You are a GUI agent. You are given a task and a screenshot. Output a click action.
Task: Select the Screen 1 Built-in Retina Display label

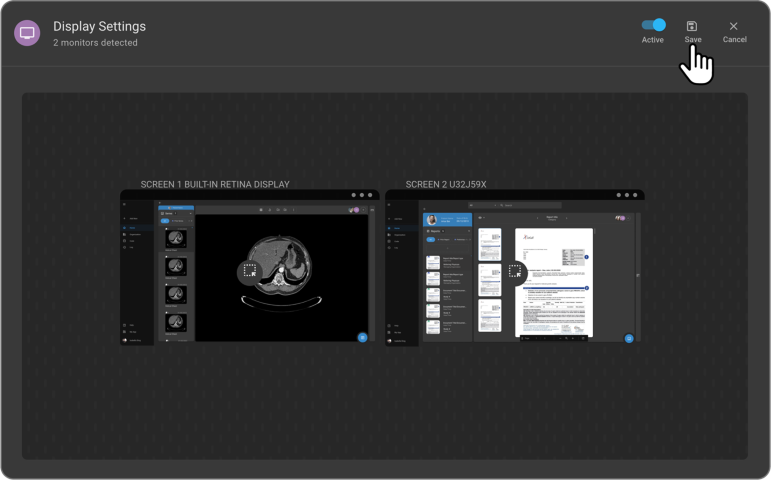[214, 184]
